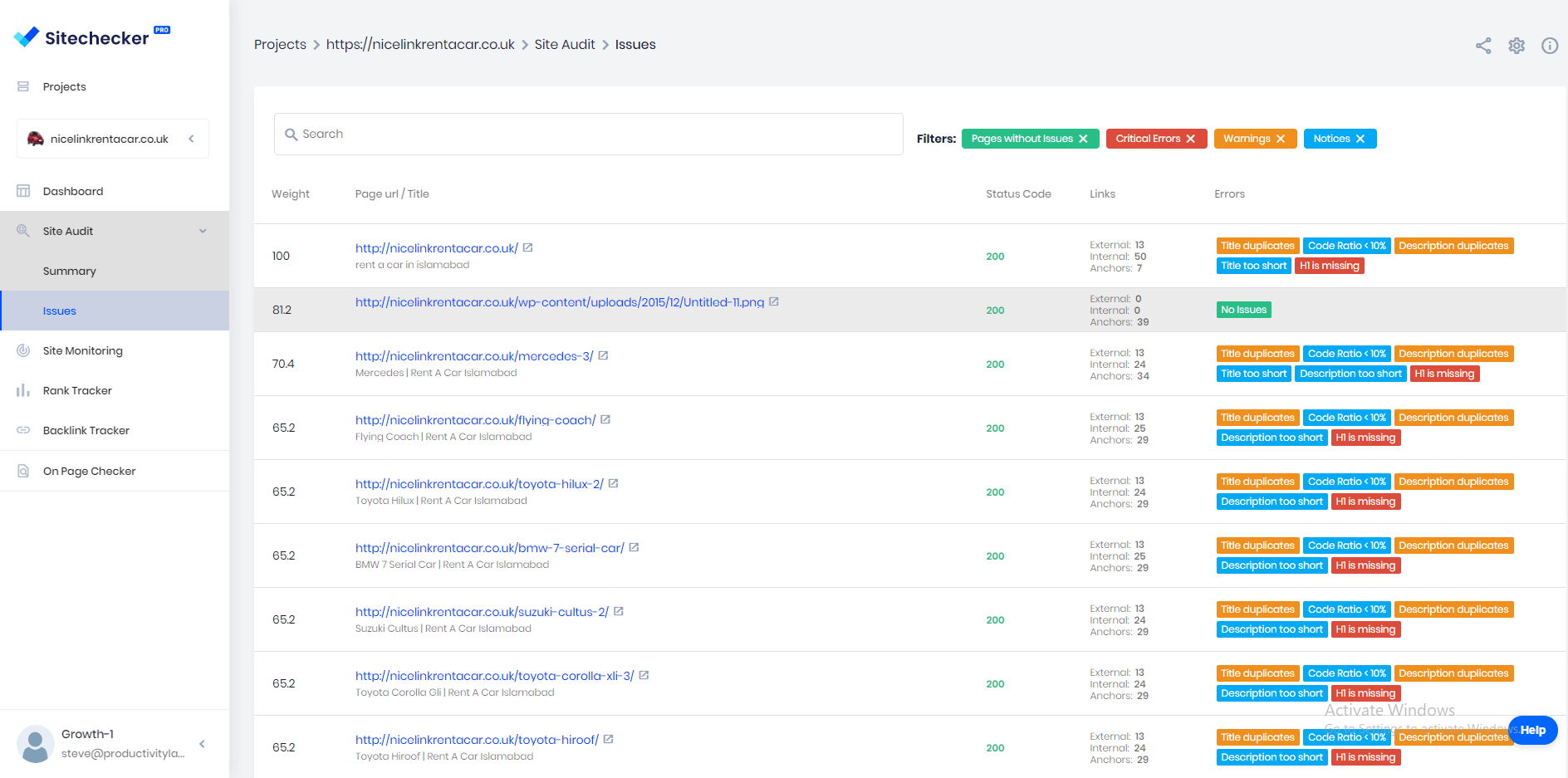Open the settings gear icon
The height and width of the screenshot is (778, 1568).
point(1517,46)
